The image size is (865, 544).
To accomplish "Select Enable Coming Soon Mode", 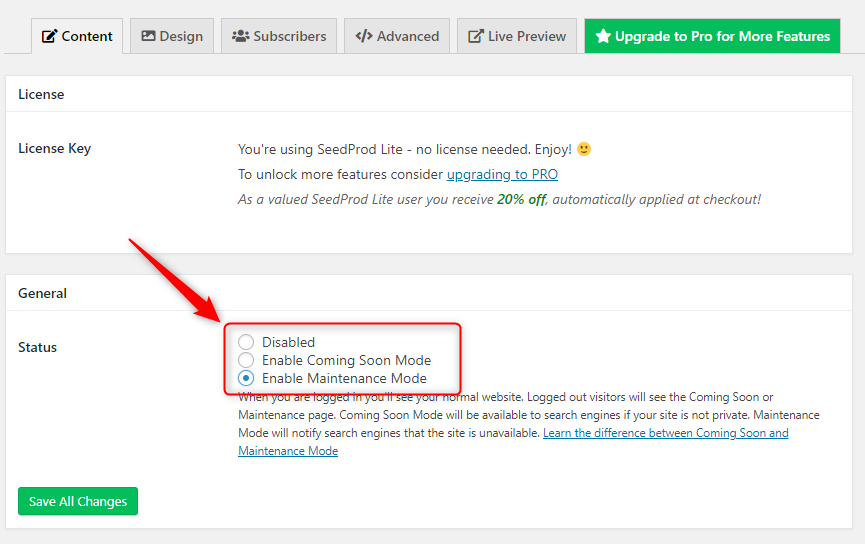I will point(246,360).
